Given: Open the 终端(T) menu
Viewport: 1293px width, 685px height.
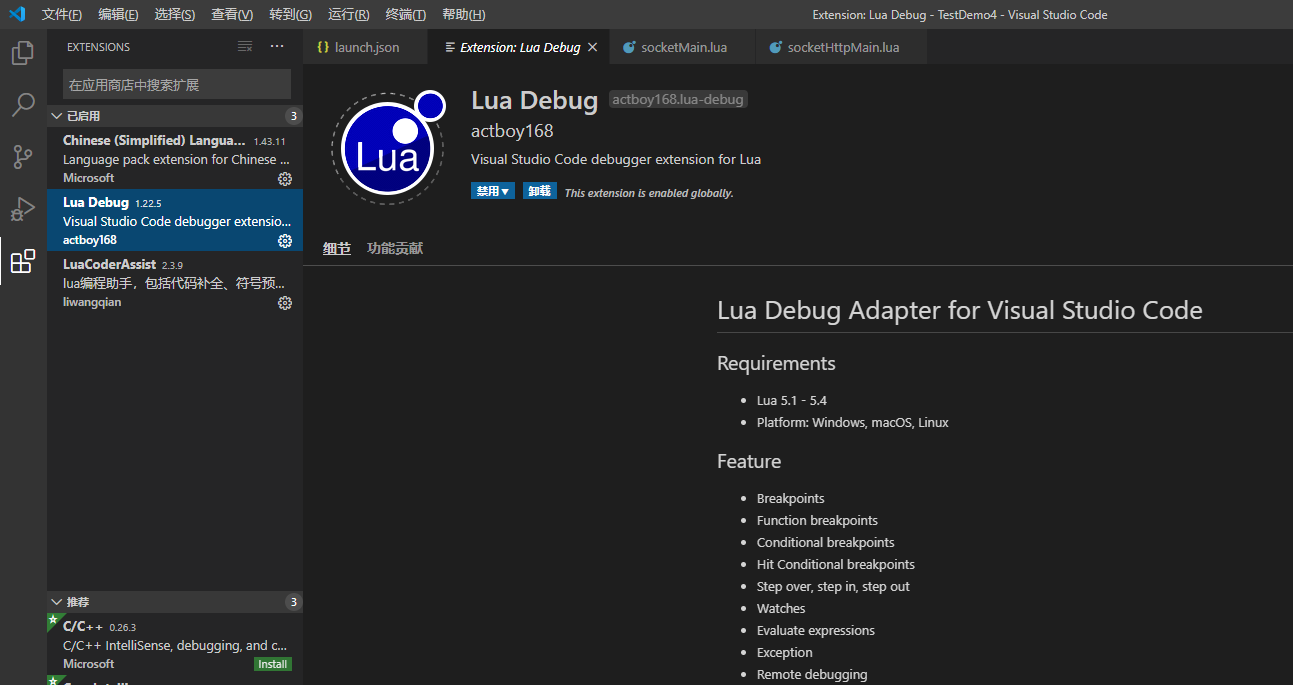Looking at the screenshot, I should (405, 14).
